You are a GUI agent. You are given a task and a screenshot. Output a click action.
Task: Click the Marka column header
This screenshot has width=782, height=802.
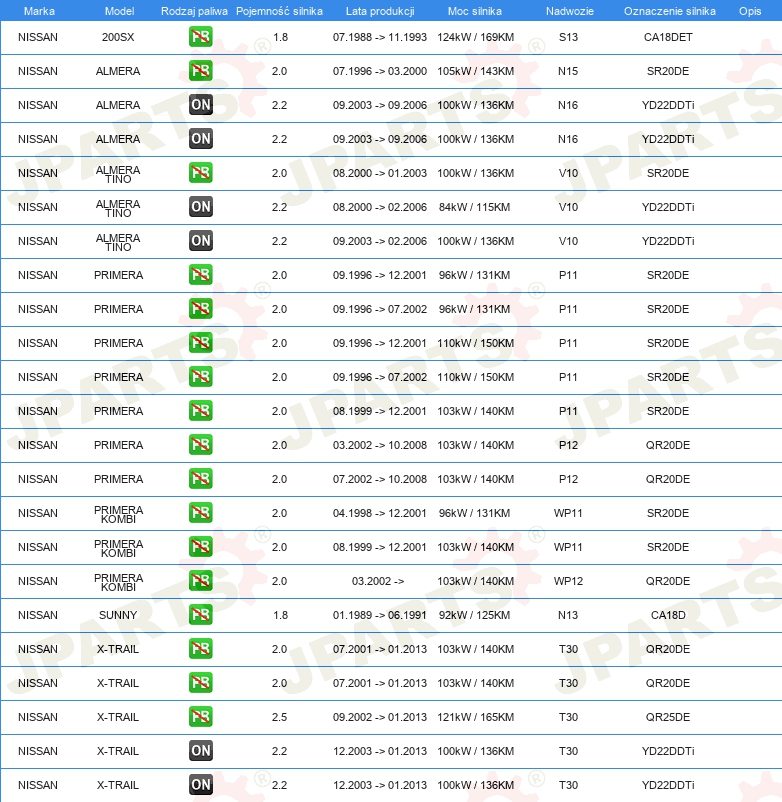tap(39, 11)
